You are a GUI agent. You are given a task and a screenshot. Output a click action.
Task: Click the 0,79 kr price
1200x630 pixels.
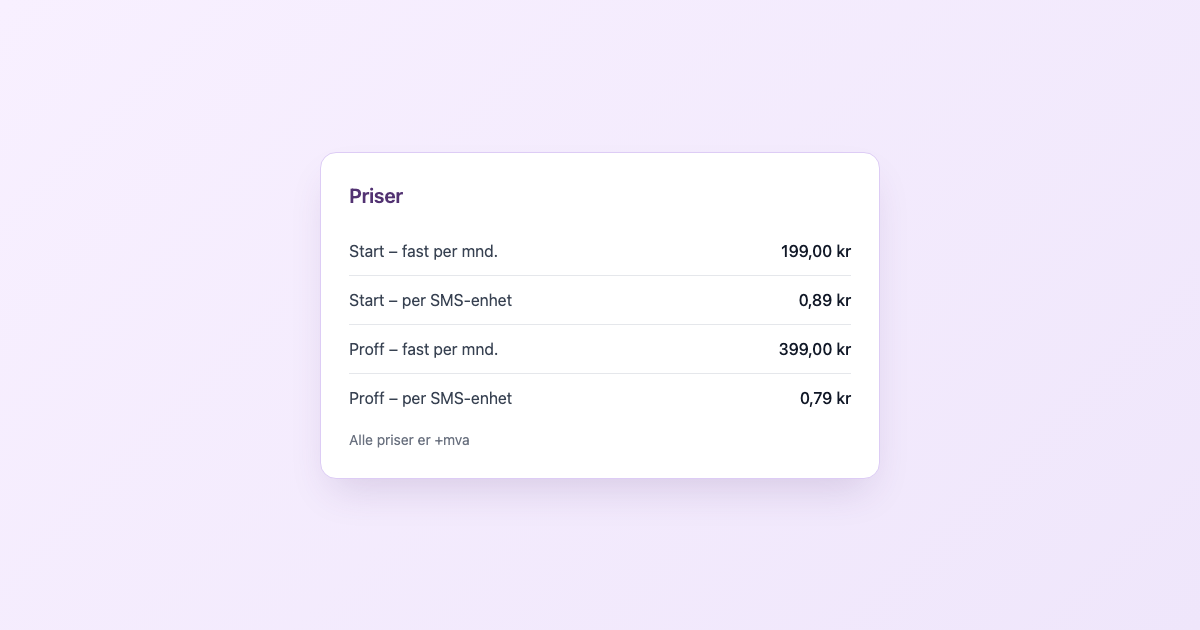point(825,398)
